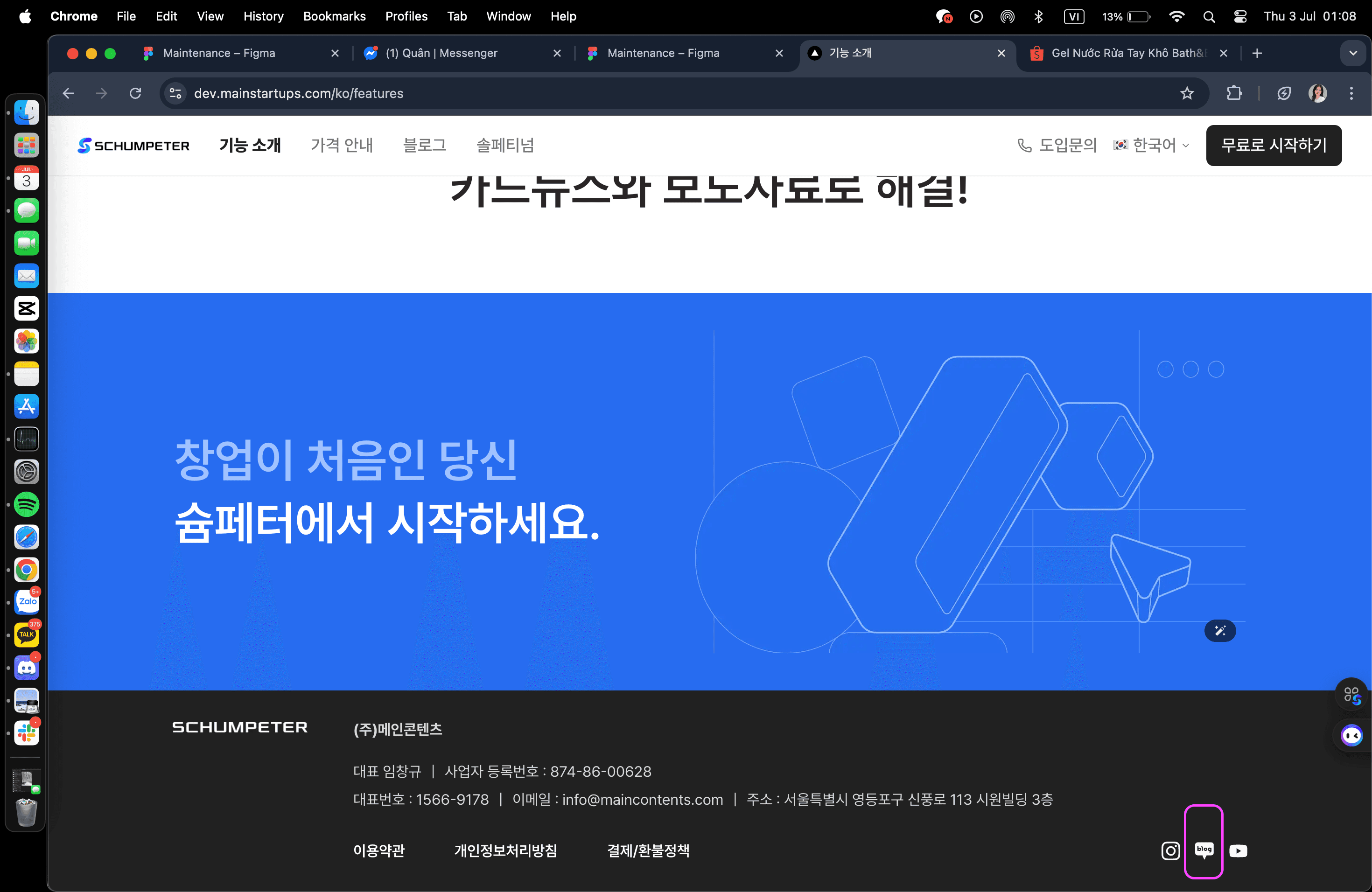Click the phone number 1566-9178

tap(452, 799)
